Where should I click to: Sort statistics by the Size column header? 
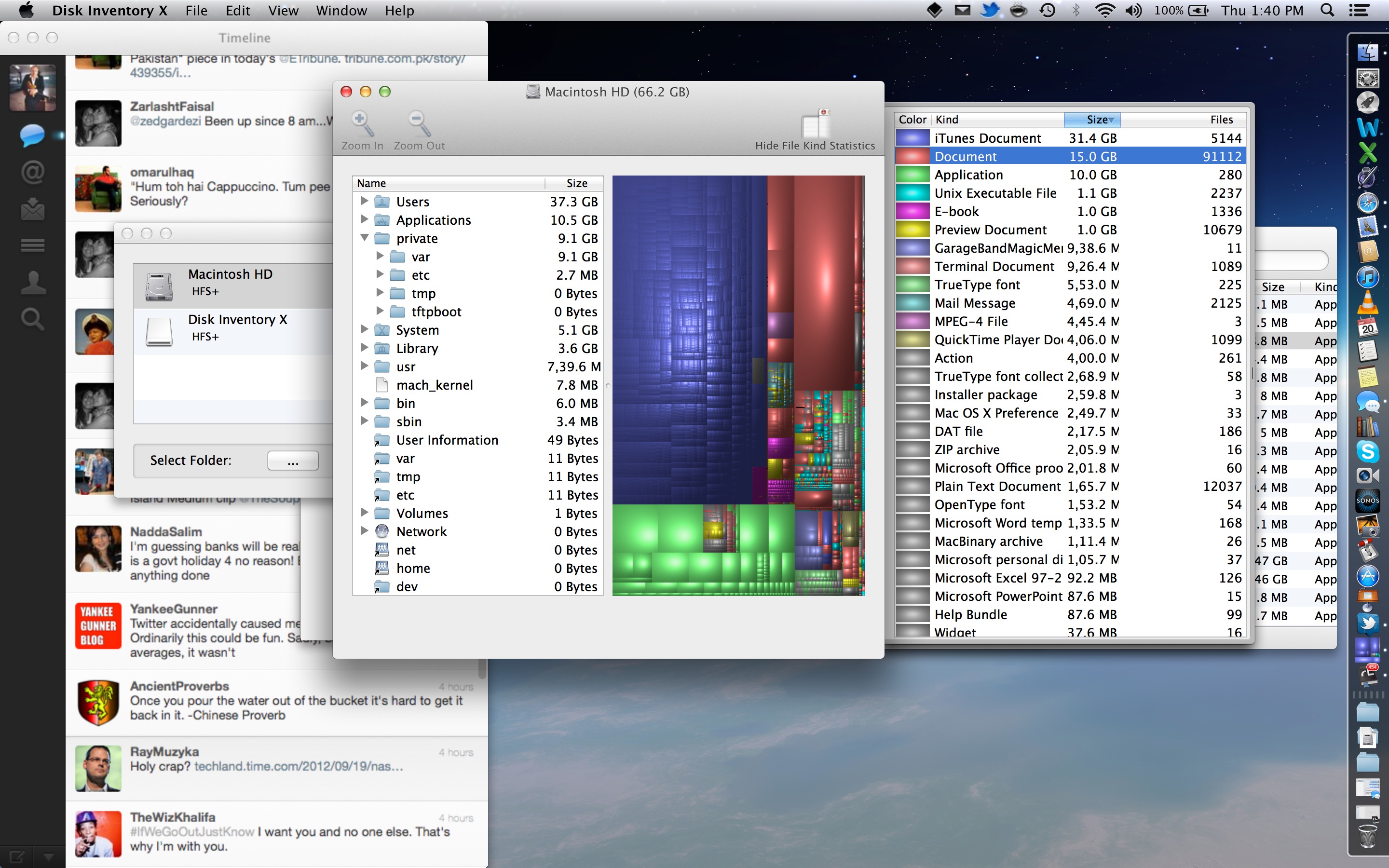coord(1092,120)
